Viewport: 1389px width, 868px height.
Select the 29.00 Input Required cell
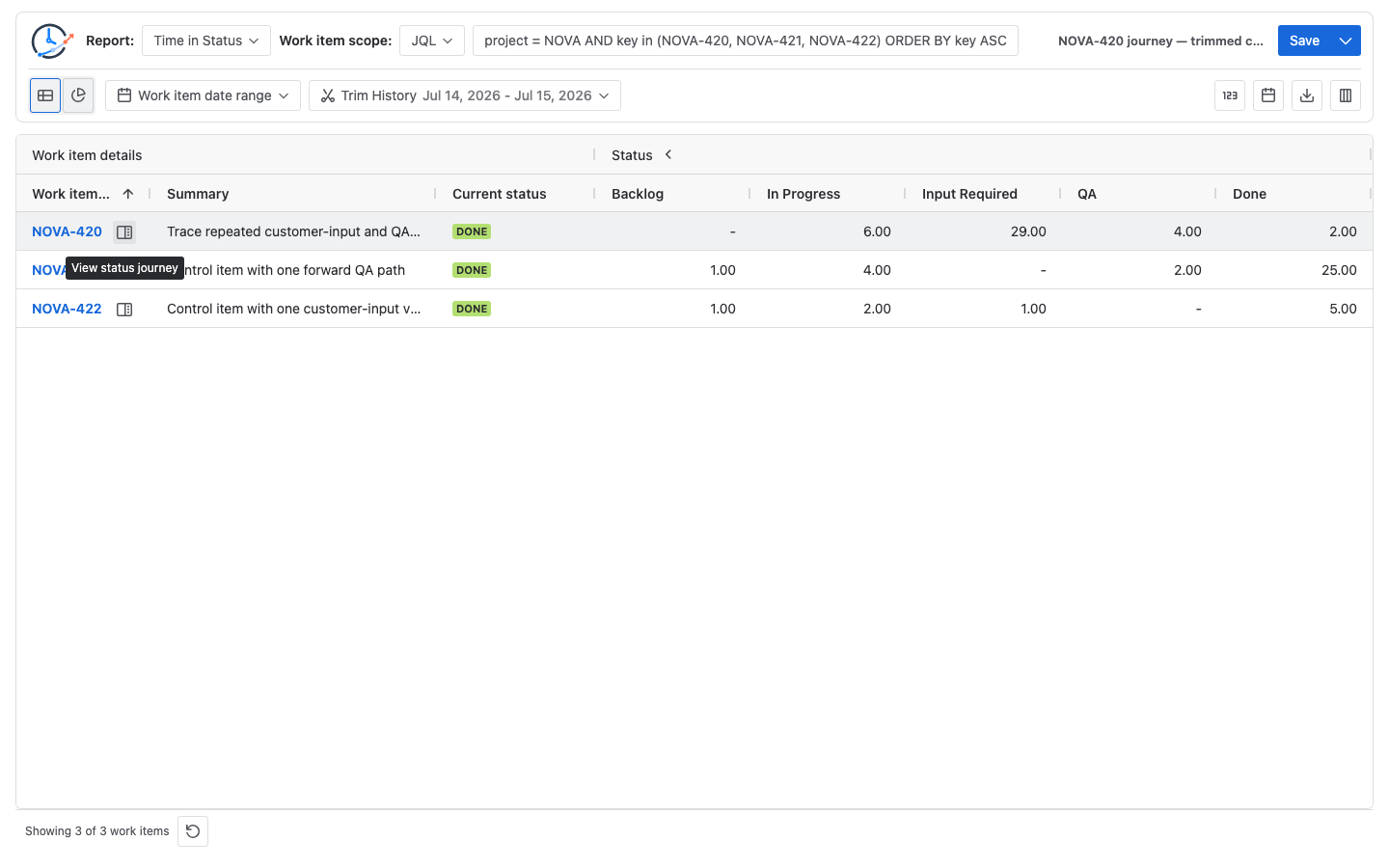[x=983, y=231]
